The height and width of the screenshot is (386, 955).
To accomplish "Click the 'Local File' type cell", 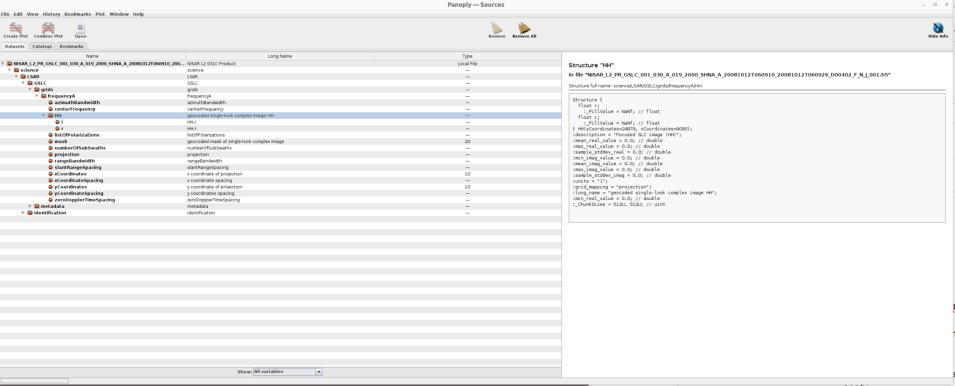I will pyautogui.click(x=467, y=63).
